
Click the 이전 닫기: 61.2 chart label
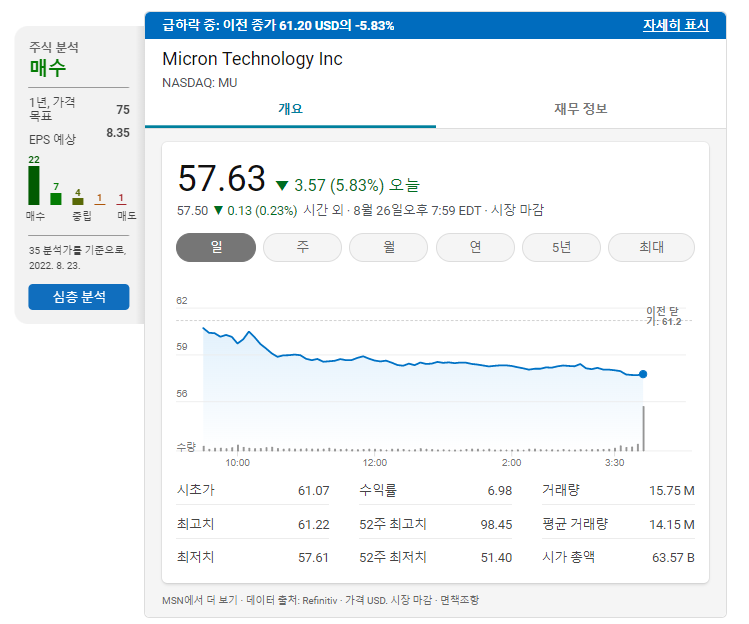(663, 316)
